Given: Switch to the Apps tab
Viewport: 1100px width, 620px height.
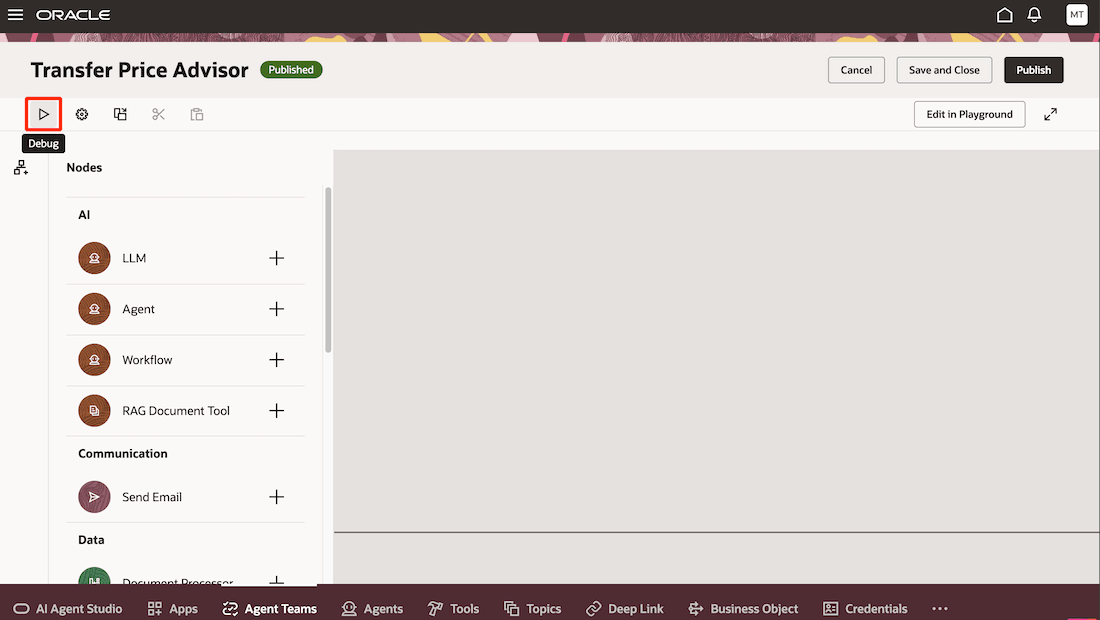Looking at the screenshot, I should 173,609.
